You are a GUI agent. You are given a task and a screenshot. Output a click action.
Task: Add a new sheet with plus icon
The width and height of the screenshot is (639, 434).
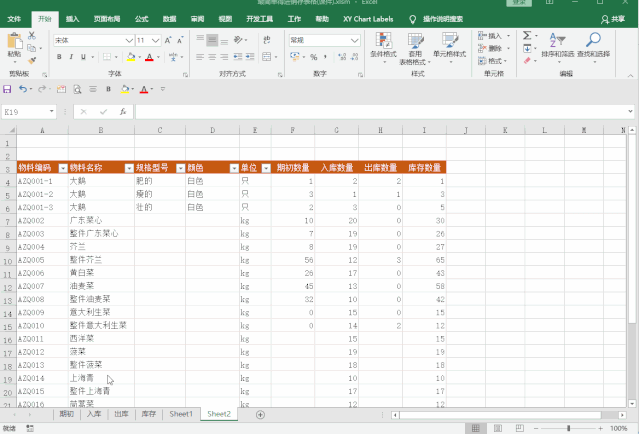point(260,414)
